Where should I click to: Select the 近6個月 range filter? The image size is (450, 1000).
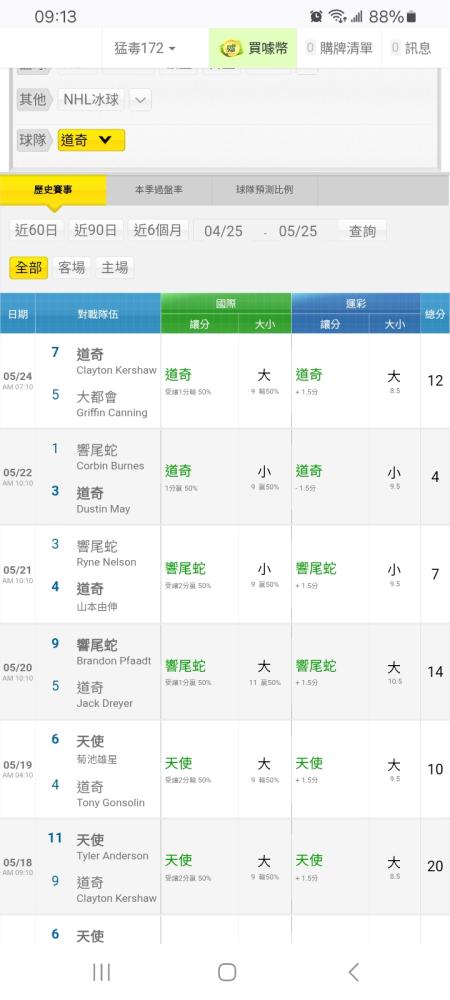158,230
